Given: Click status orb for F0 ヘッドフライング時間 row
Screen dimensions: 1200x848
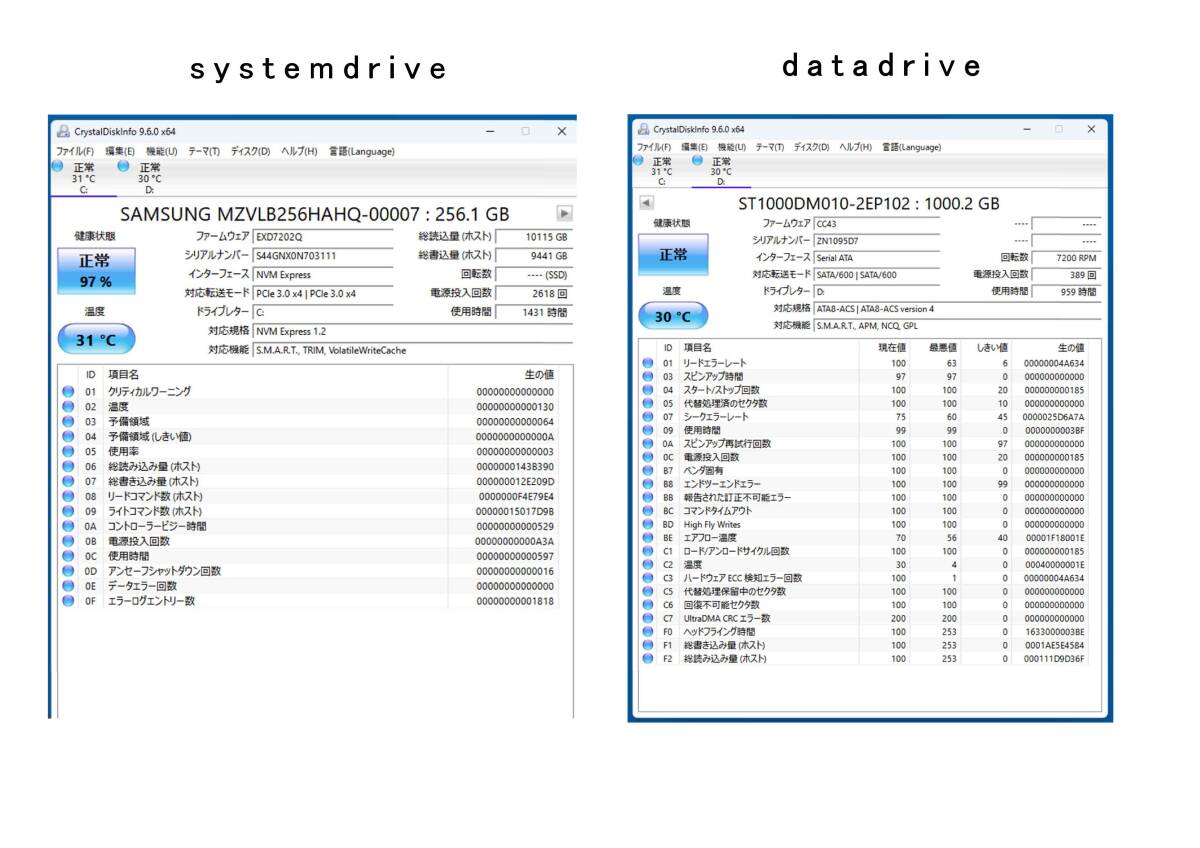Looking at the screenshot, I should [x=648, y=632].
